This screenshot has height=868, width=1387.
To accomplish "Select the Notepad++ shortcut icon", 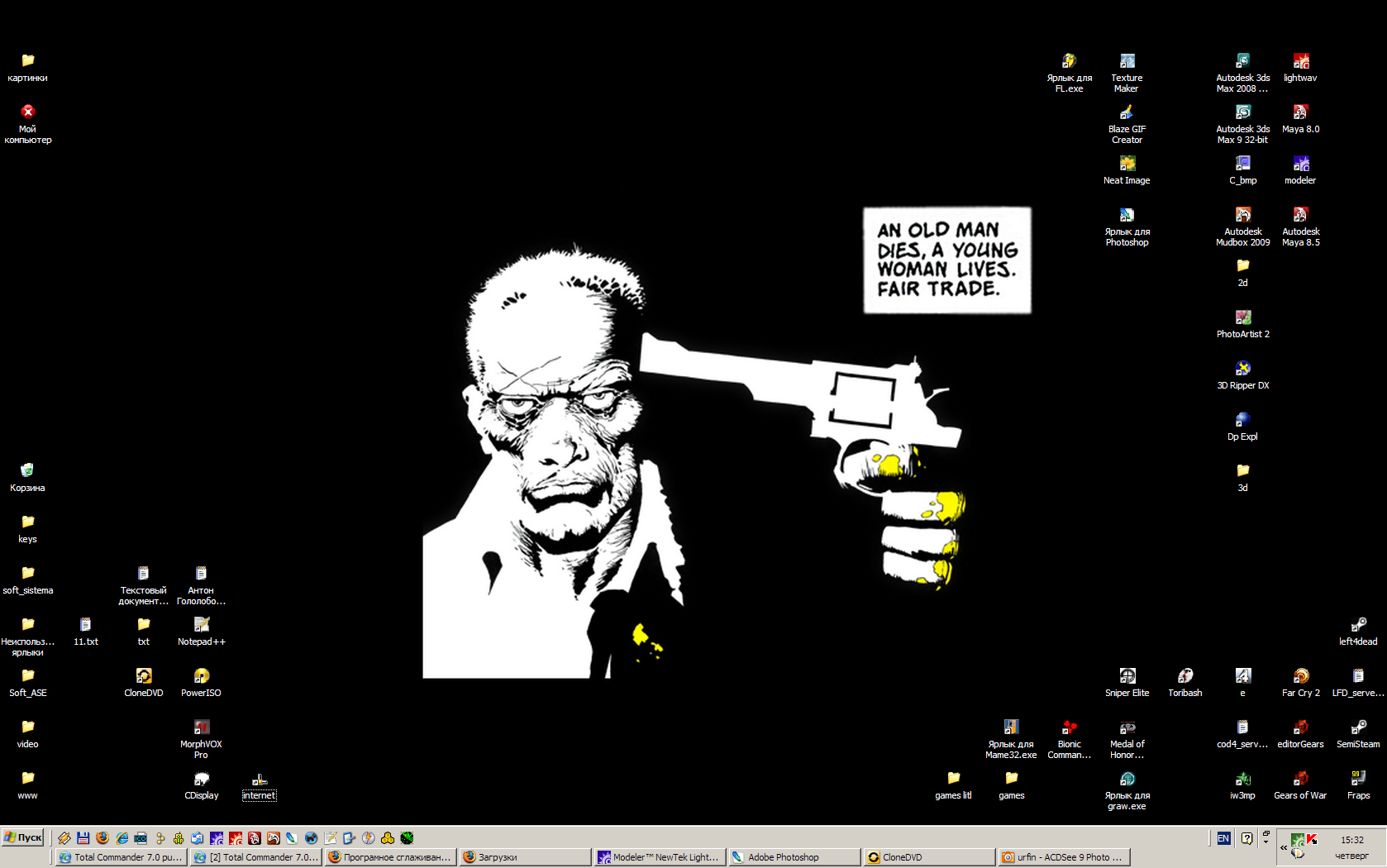I will pyautogui.click(x=201, y=632).
